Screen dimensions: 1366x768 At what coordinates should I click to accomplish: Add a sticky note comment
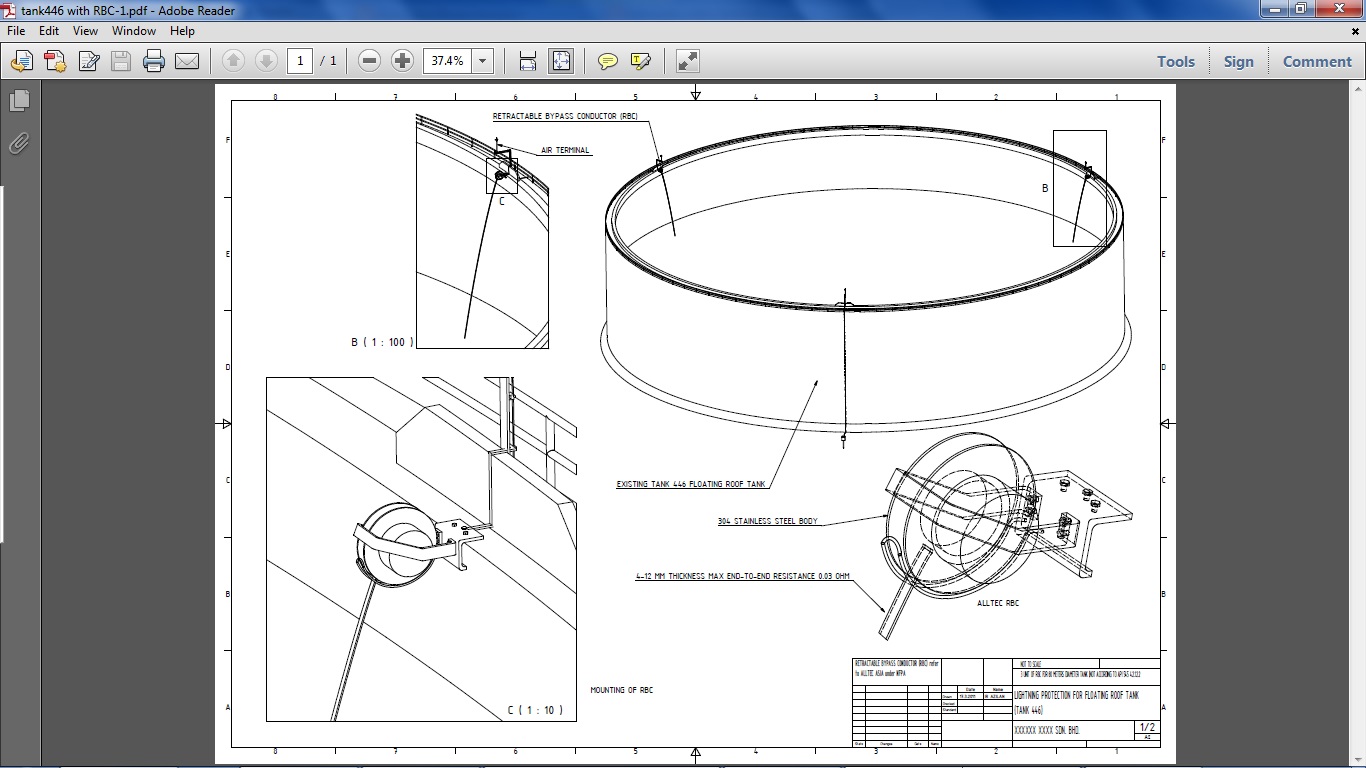[x=607, y=61]
